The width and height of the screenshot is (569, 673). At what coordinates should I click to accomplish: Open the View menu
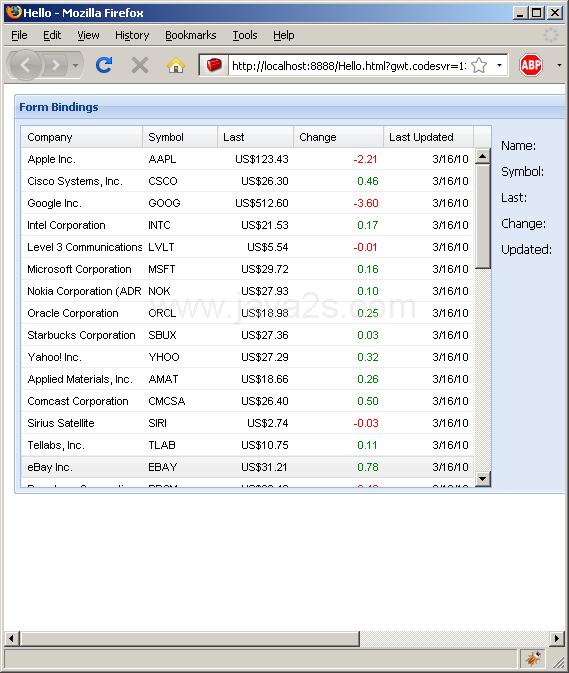[88, 35]
